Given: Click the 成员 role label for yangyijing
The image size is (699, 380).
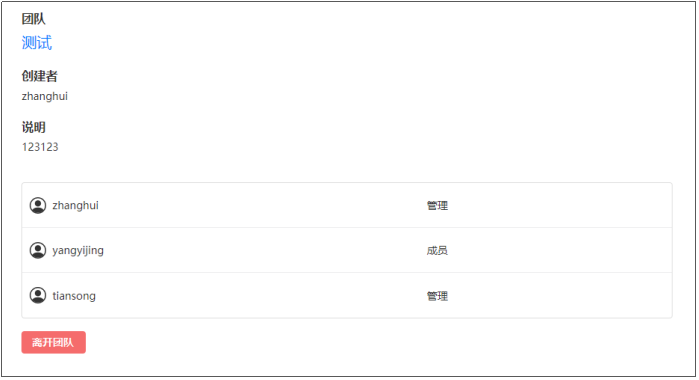Looking at the screenshot, I should (437, 251).
